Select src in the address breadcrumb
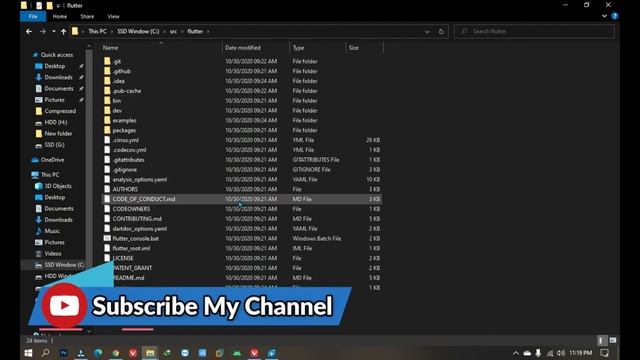This screenshot has height=360, width=640. [173, 31]
